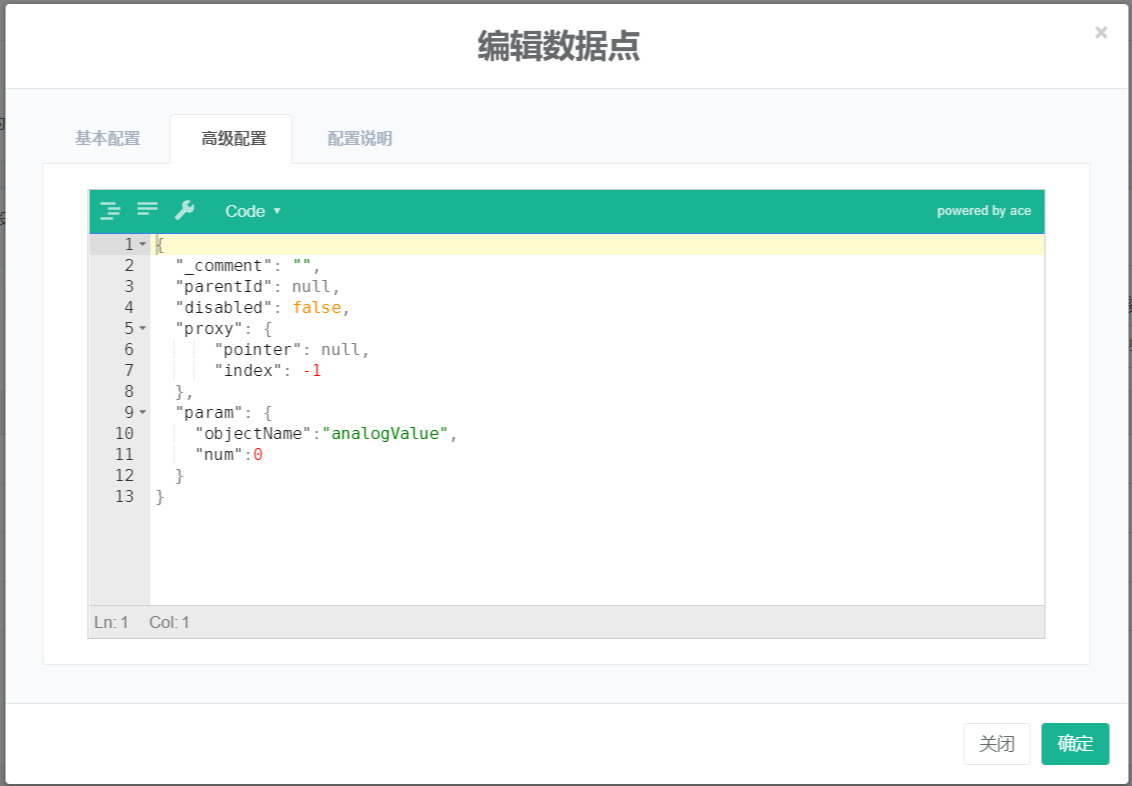
Task: Open the 配置说明 tab
Action: [360, 139]
